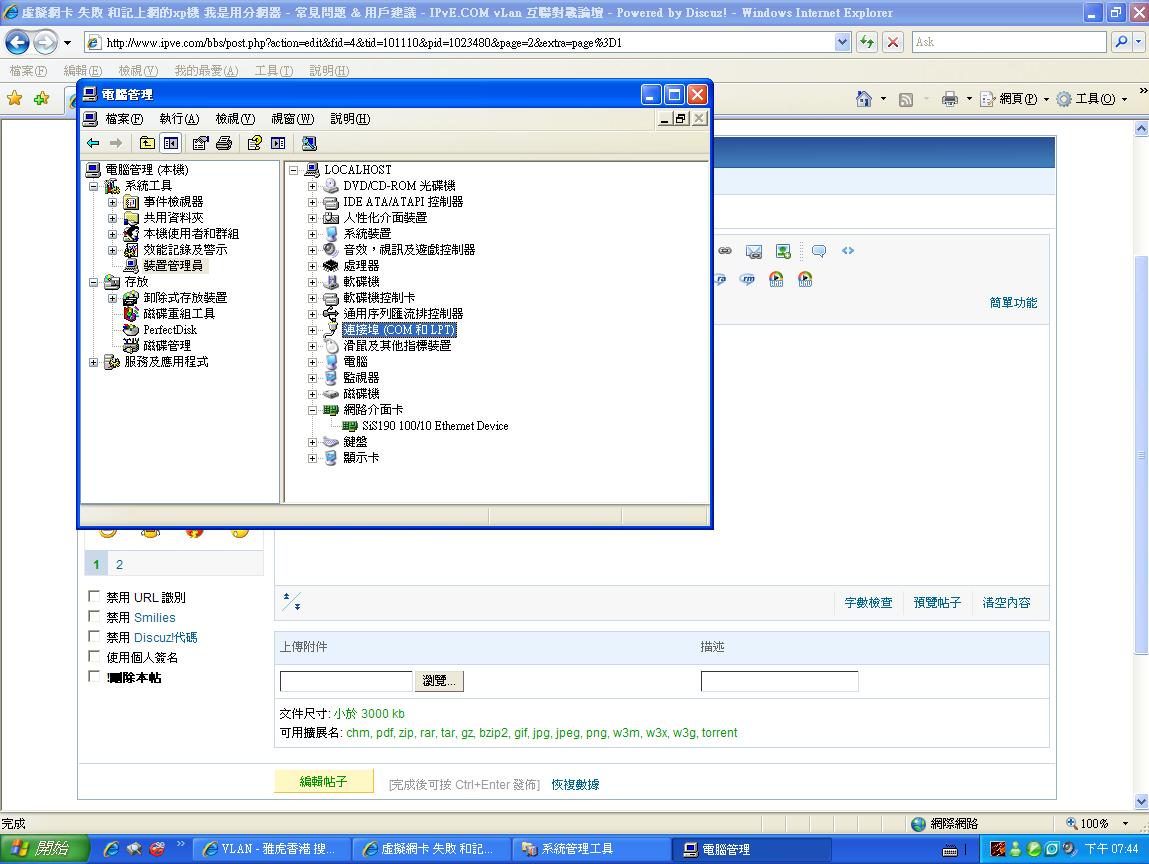Click the IE Ask search box

[x=1009, y=42]
